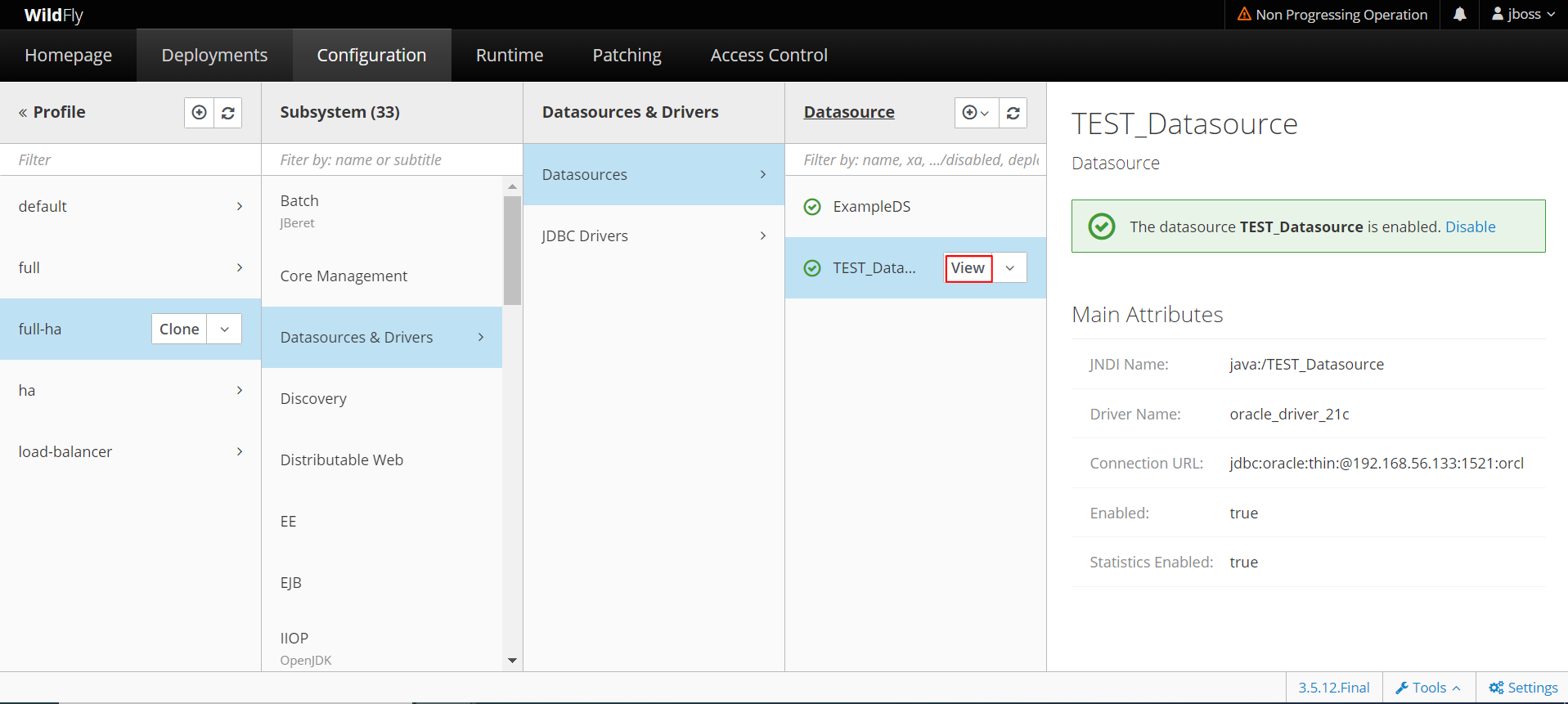The height and width of the screenshot is (704, 1568).
Task: Open the Datasources category
Action: pos(654,174)
